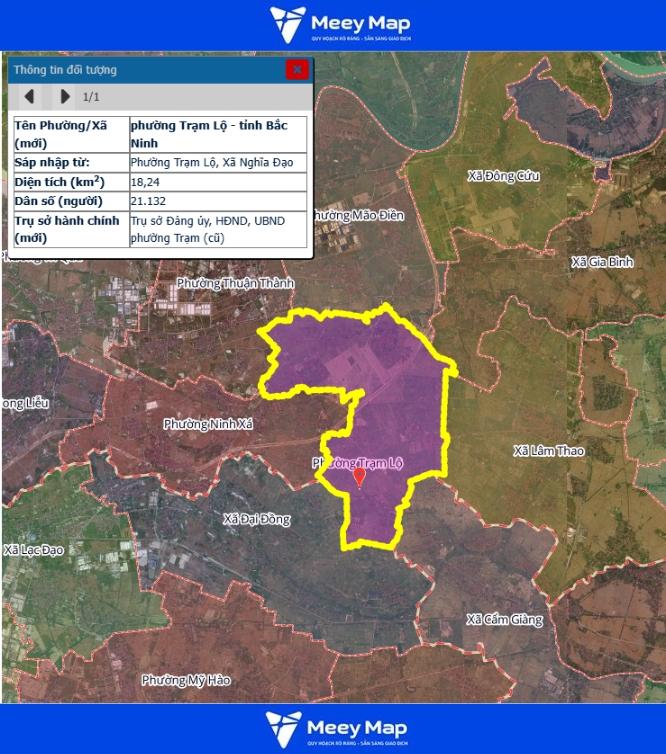
Task: Select the Xã Lạc Đạo map label
Action: coord(34,550)
